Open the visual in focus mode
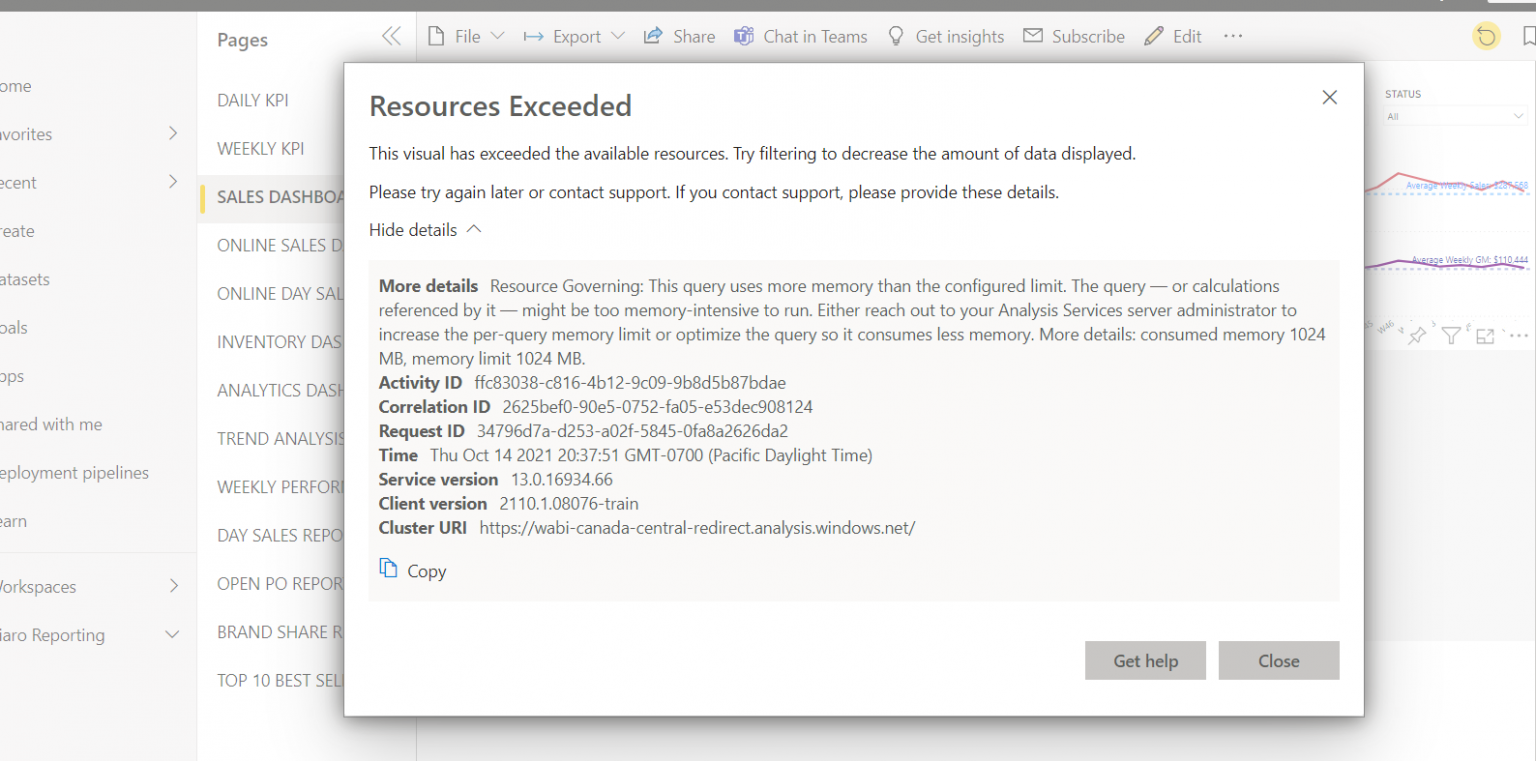The width and height of the screenshot is (1536, 761). click(1484, 336)
